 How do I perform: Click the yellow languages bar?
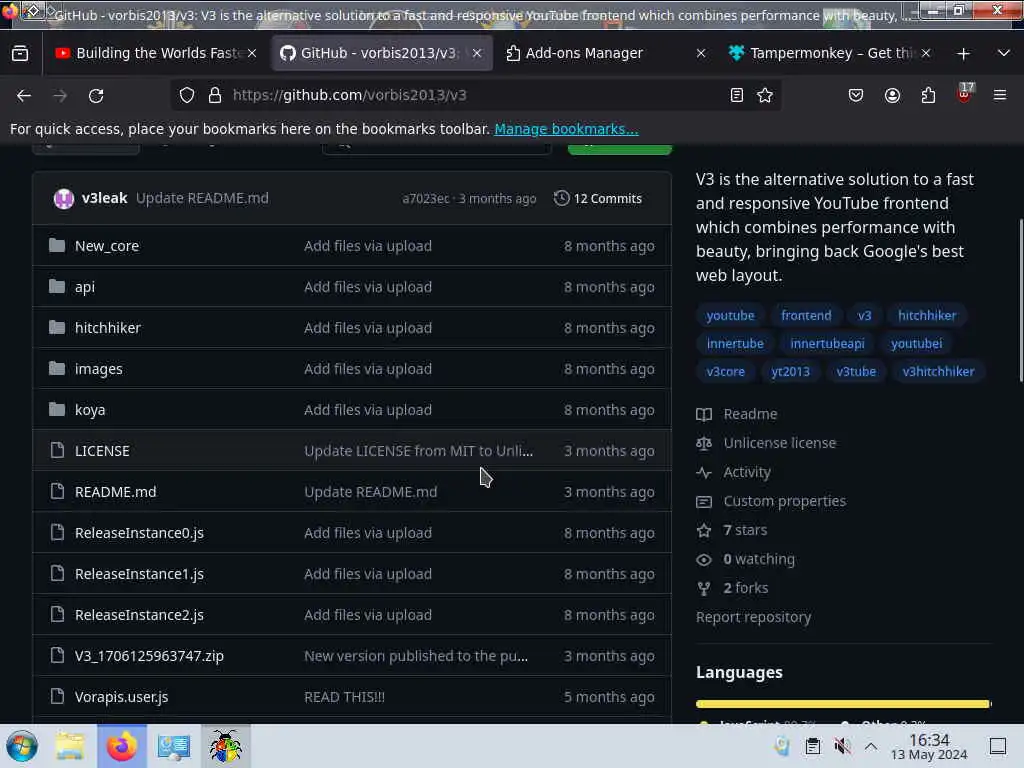(x=844, y=703)
